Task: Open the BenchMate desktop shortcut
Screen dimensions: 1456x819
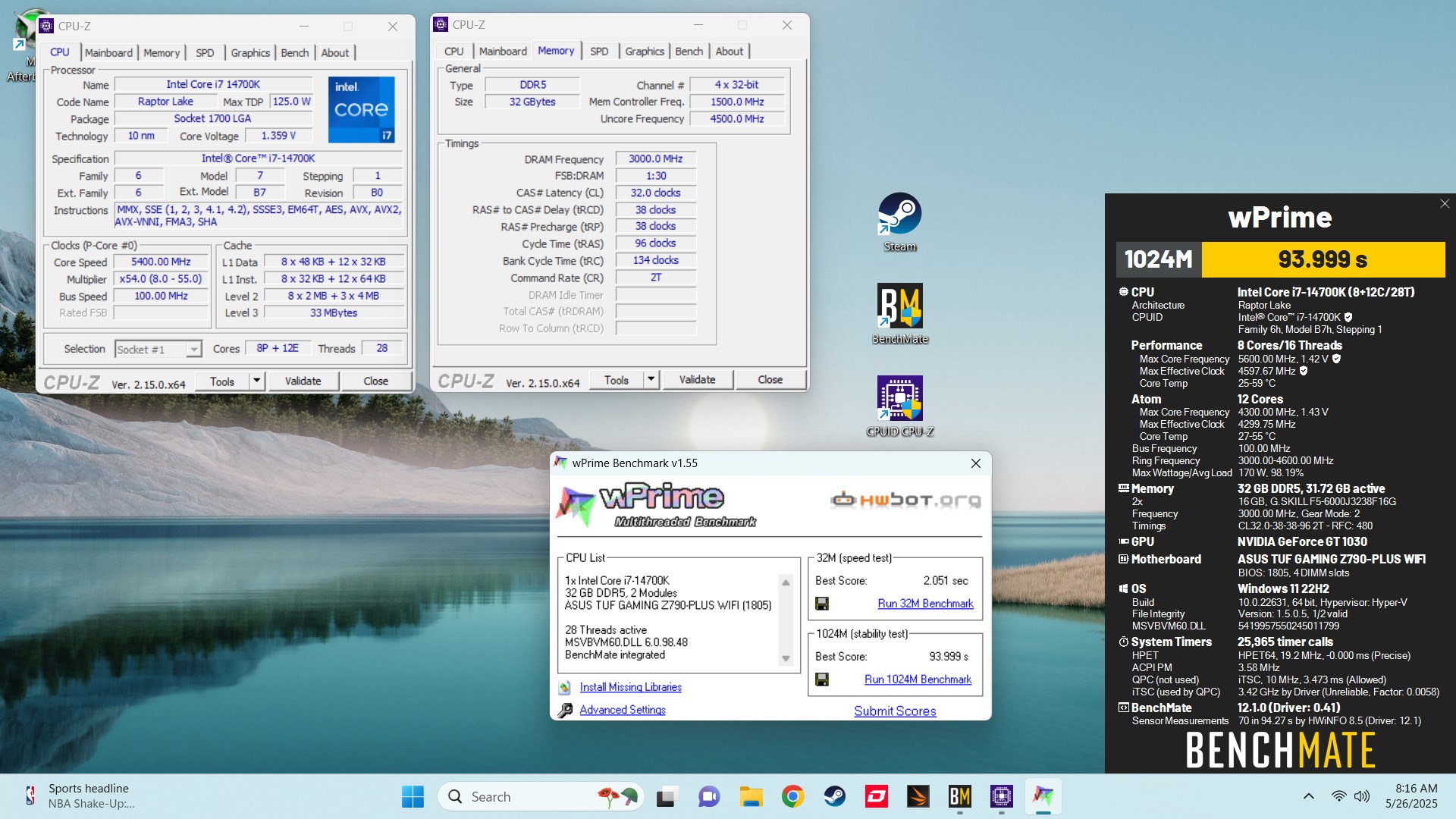Action: coord(899,313)
